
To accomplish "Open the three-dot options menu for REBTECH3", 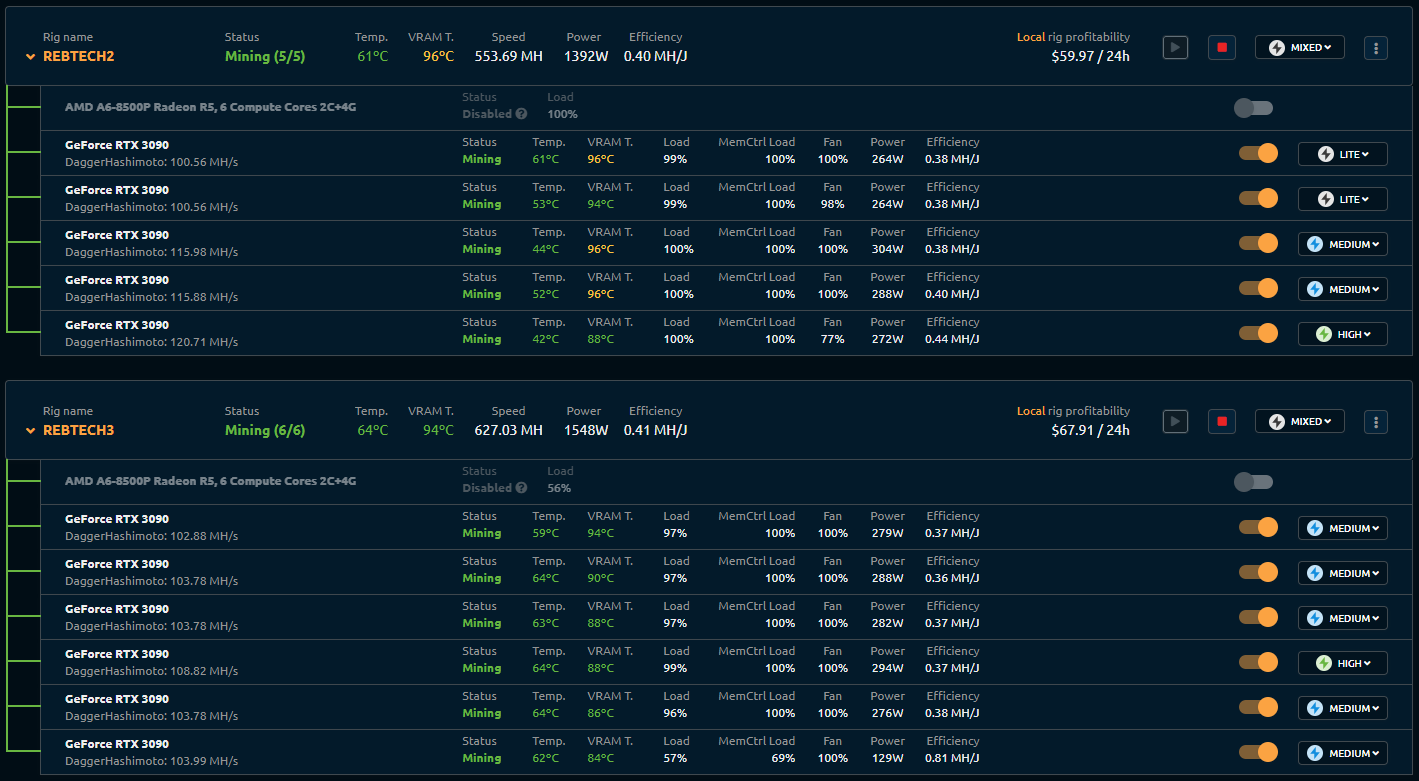I will tap(1376, 421).
